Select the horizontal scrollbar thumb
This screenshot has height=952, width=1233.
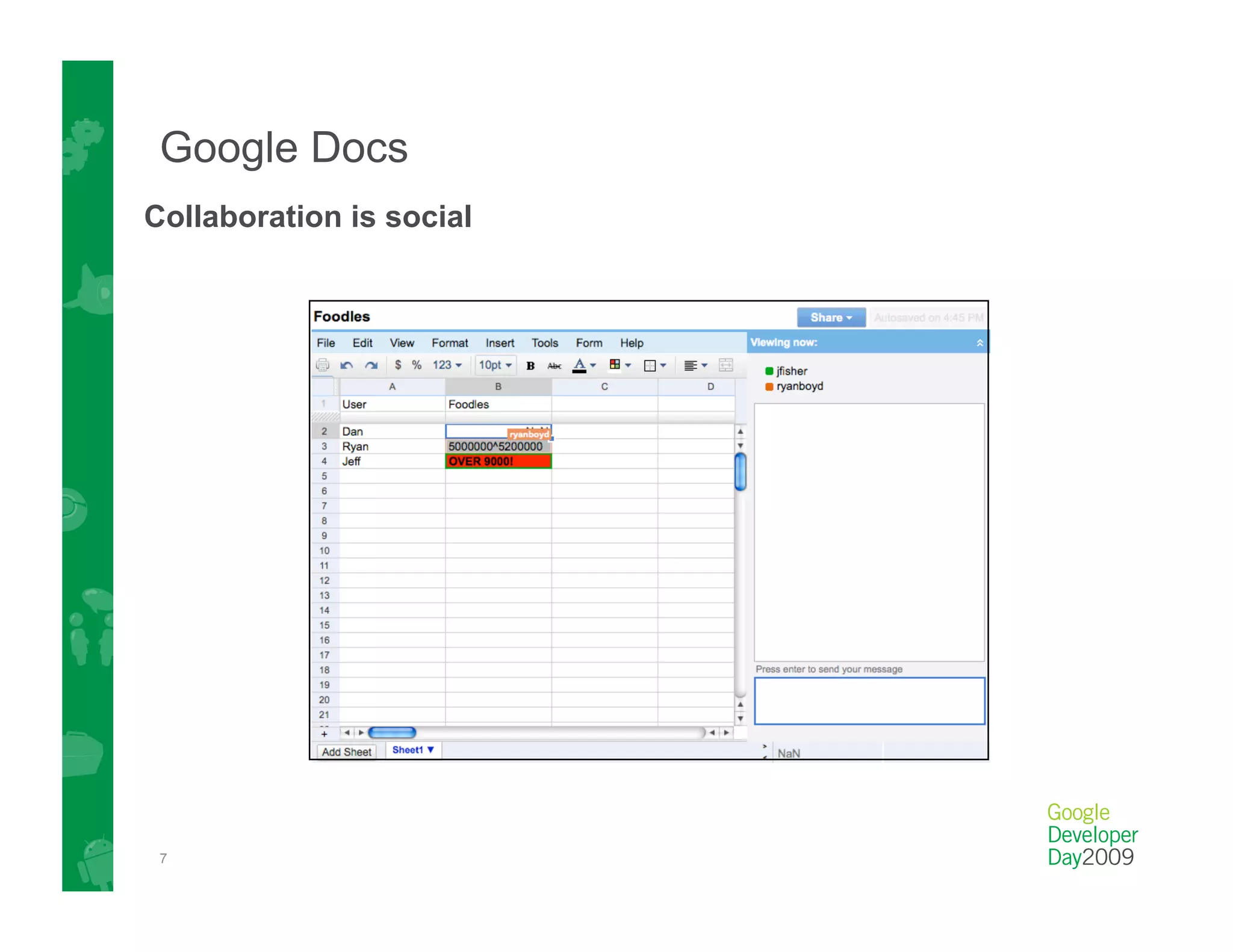tap(392, 732)
